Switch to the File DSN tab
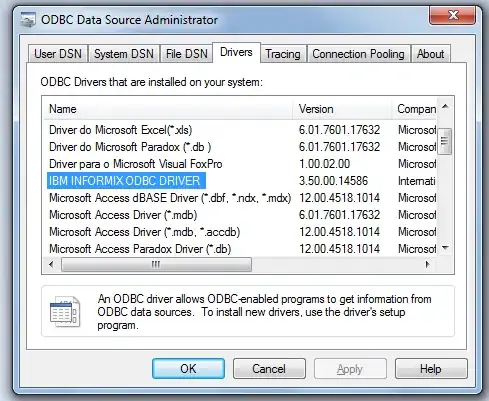This screenshot has width=489, height=401. tap(187, 54)
